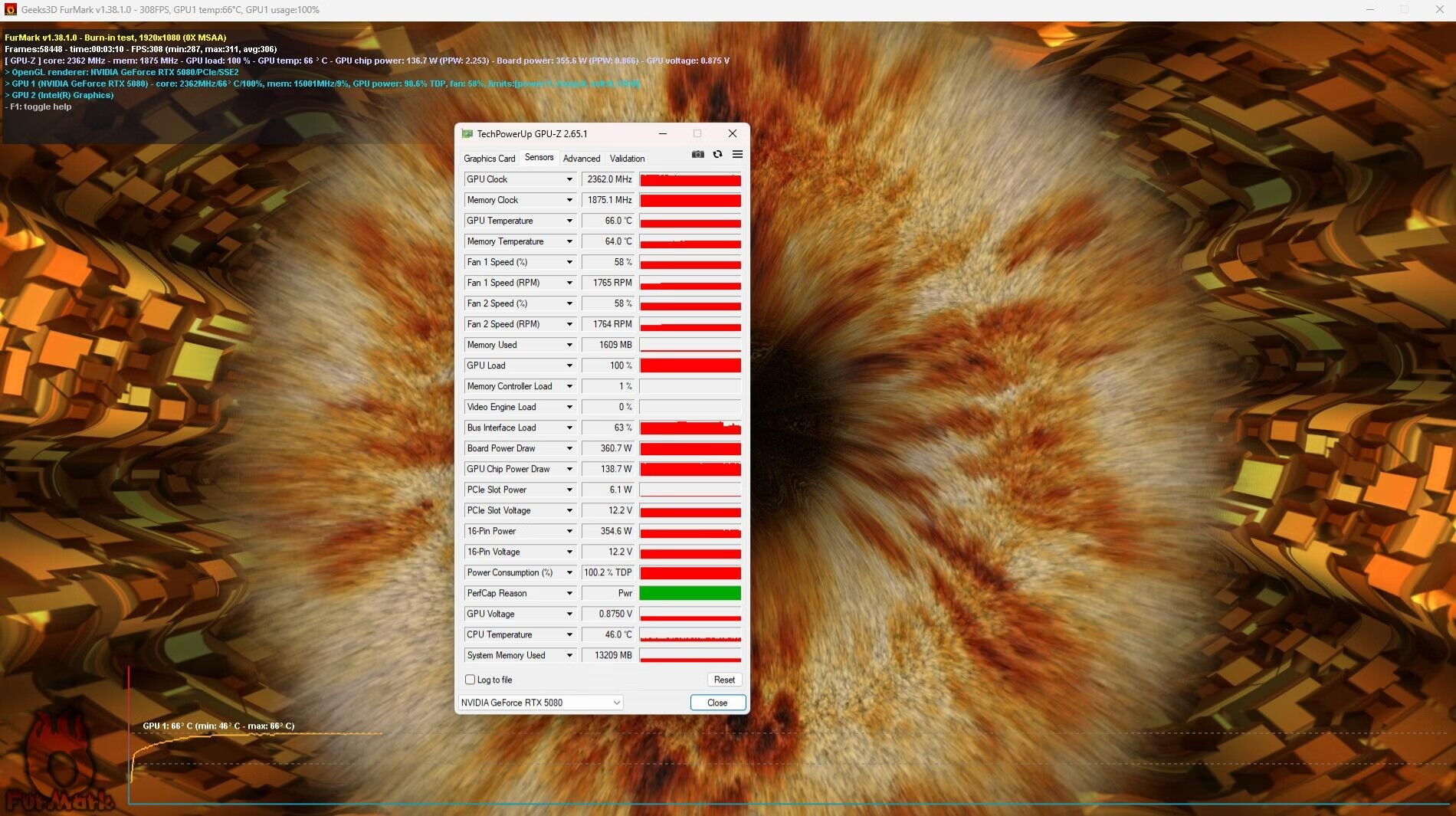Minimize the FurMark window

[1370, 10]
